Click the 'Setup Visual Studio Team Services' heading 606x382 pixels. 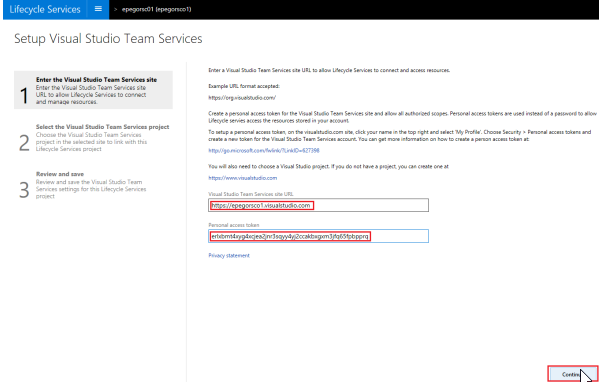click(x=108, y=39)
